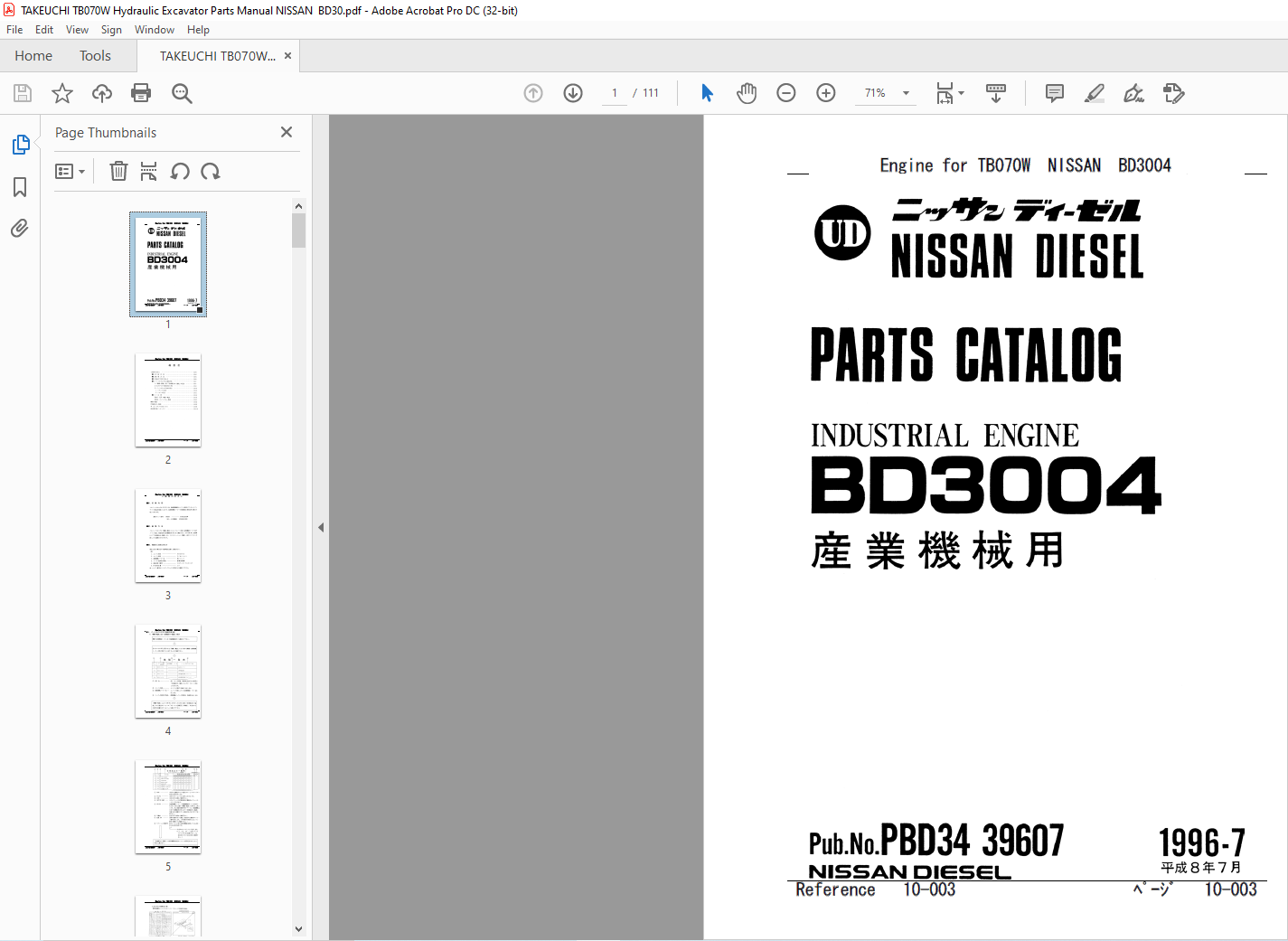
Task: Add document to starred with star icon
Action: [x=62, y=93]
